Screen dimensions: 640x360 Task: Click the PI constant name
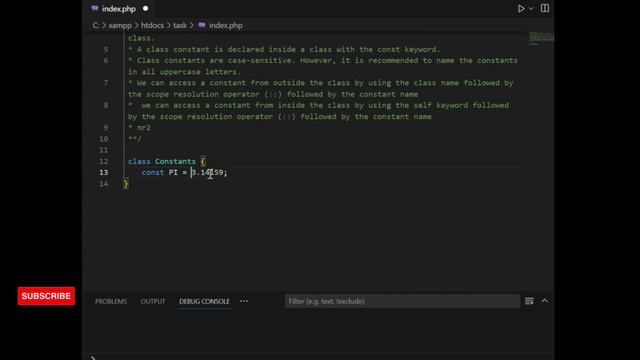173,172
